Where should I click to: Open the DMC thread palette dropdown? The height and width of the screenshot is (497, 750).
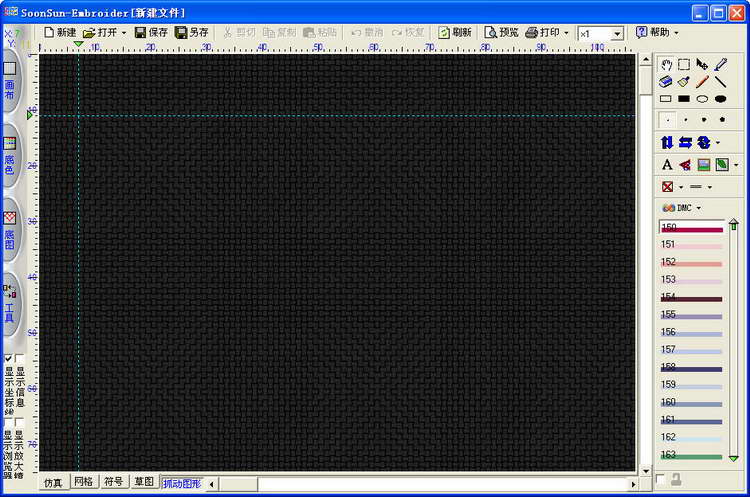pos(698,208)
